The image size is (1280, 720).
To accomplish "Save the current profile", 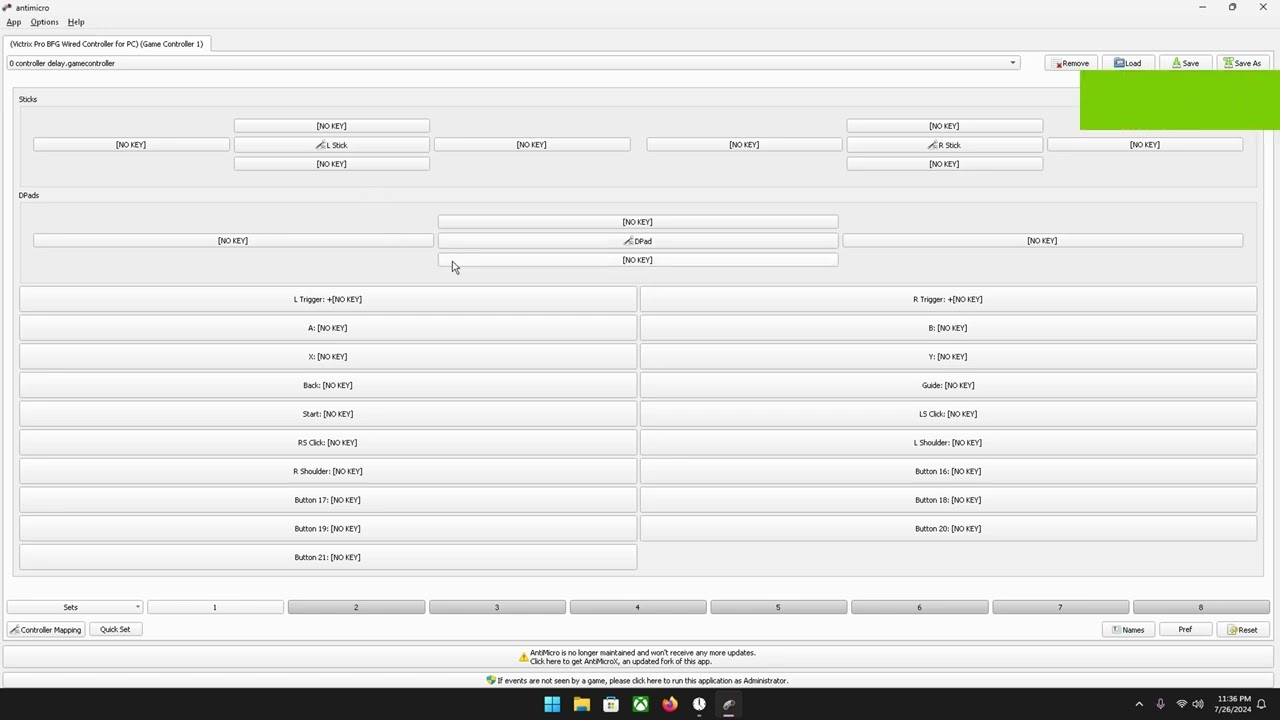I will pos(1185,63).
